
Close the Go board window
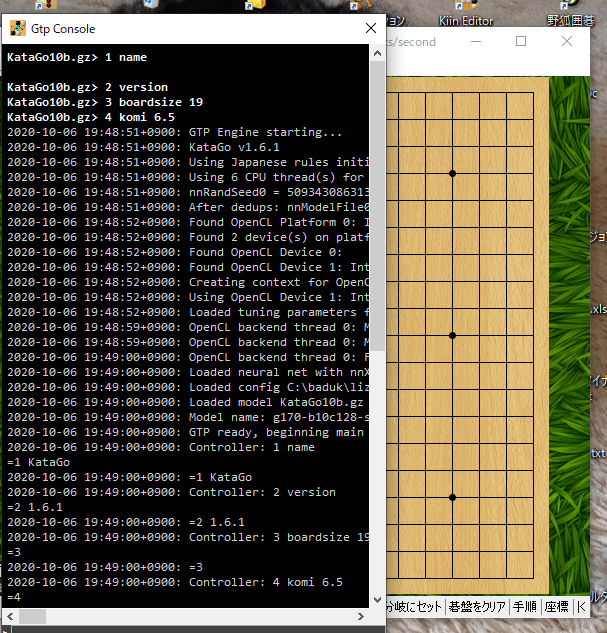click(567, 41)
